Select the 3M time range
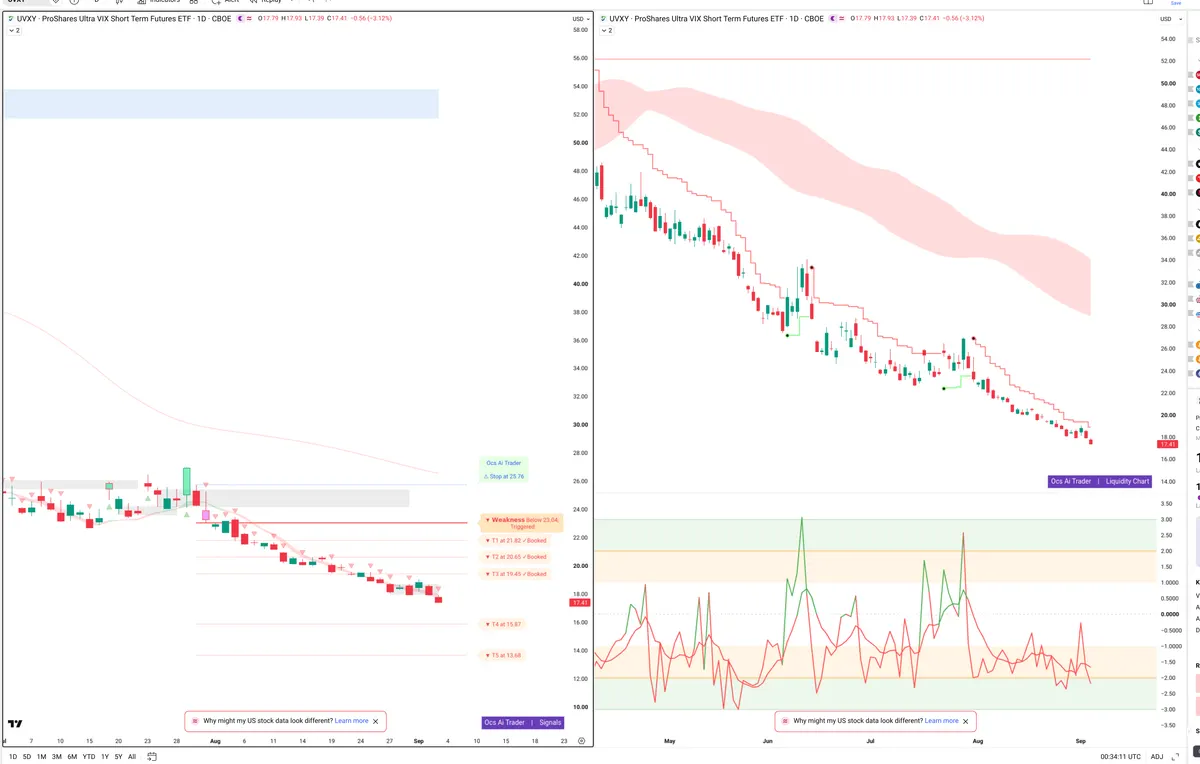Viewport: 1200px width, 764px height. [57, 757]
